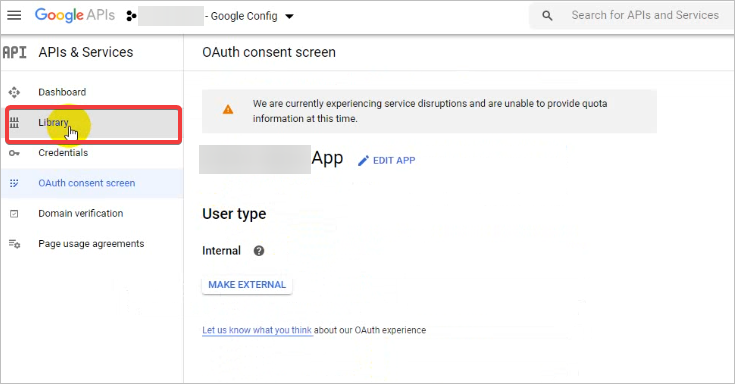Open the Dashboard menu item
735x384 pixels.
pyautogui.click(x=92, y=92)
